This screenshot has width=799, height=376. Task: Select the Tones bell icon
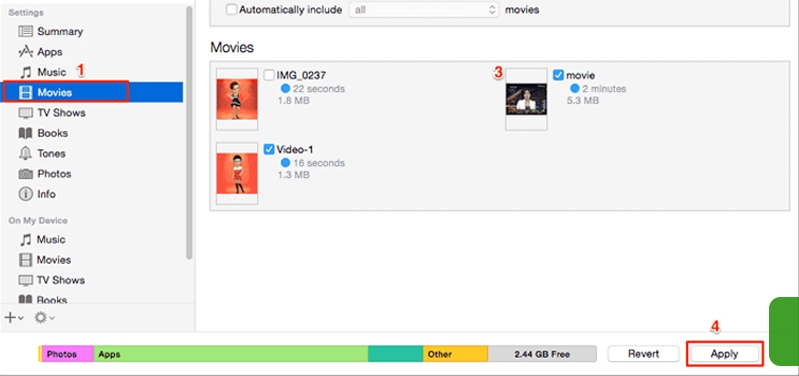(x=25, y=153)
